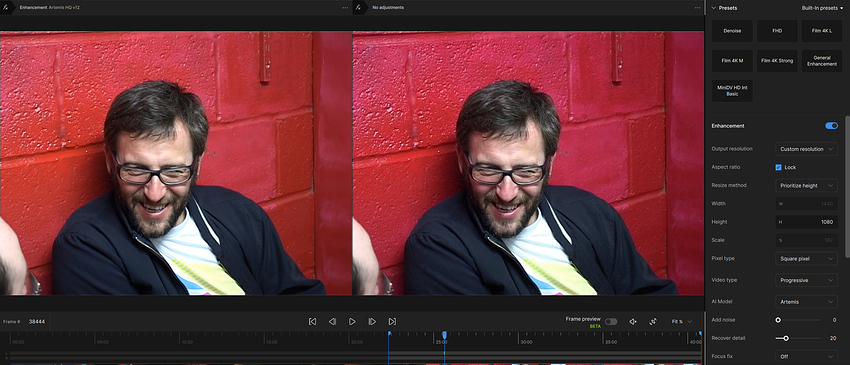850x365 pixels.
Task: Open the Built-in presets dropdown
Action: pos(822,8)
